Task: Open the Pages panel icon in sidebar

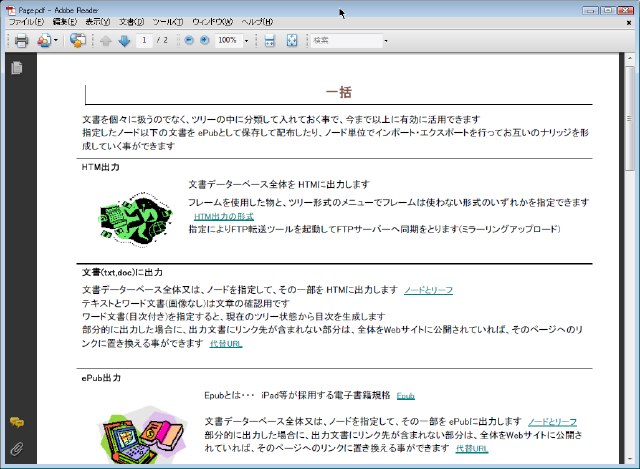Action: (x=17, y=68)
